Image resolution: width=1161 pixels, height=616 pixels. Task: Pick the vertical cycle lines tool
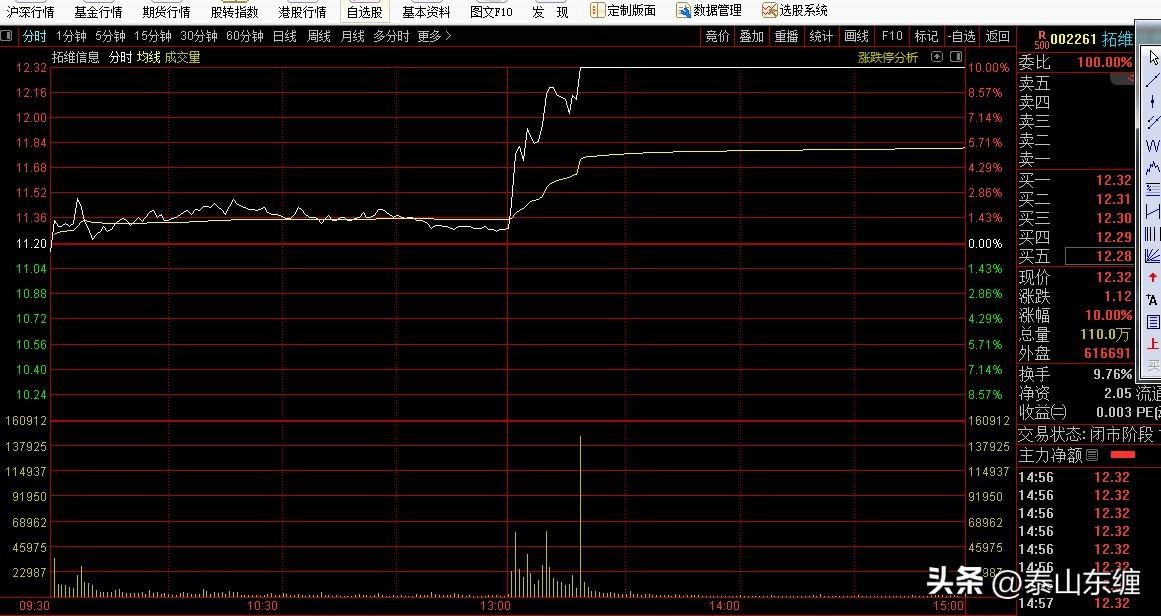click(x=1153, y=234)
